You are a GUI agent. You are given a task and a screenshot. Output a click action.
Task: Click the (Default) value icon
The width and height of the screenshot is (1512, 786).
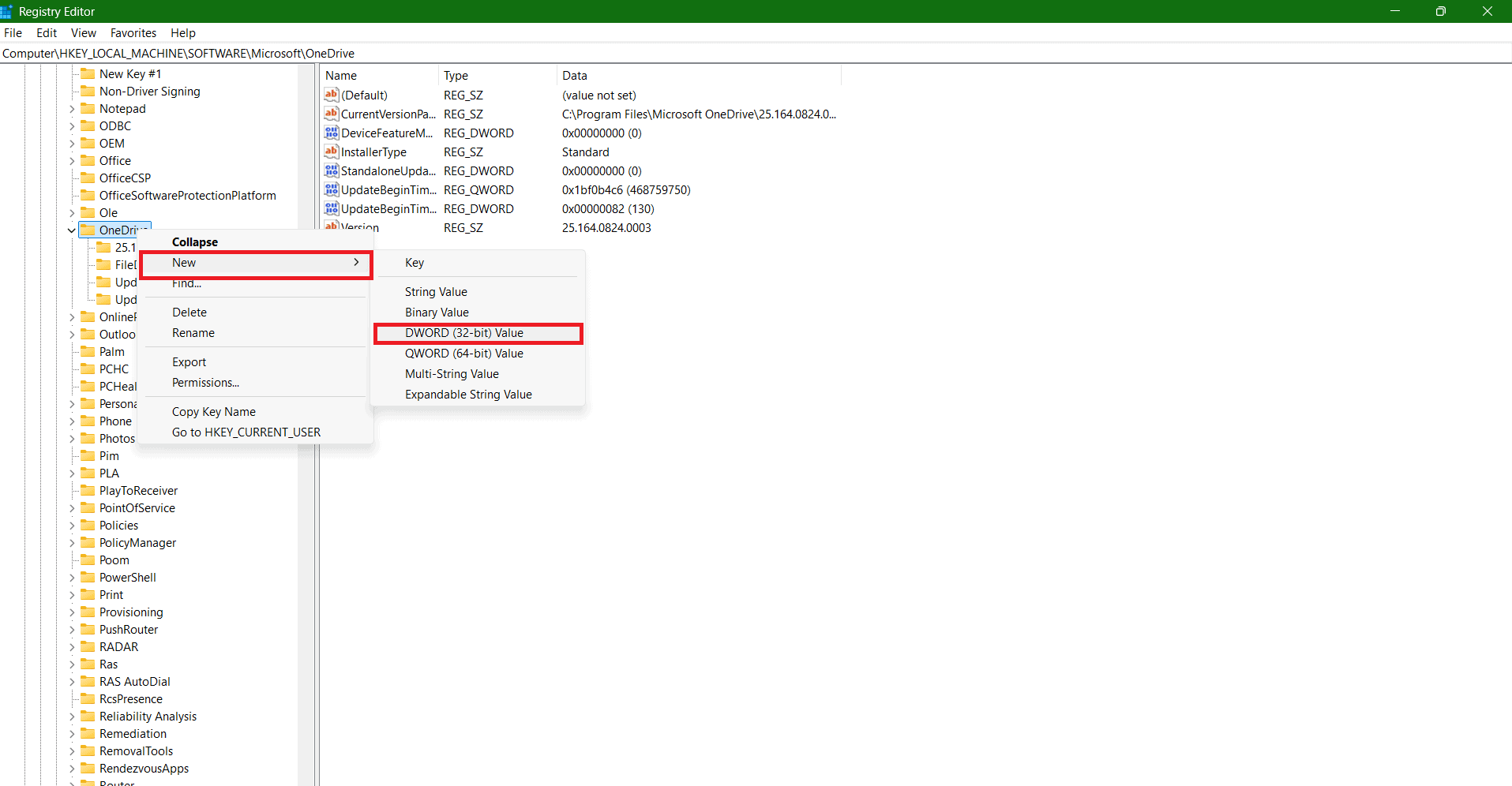pos(332,95)
